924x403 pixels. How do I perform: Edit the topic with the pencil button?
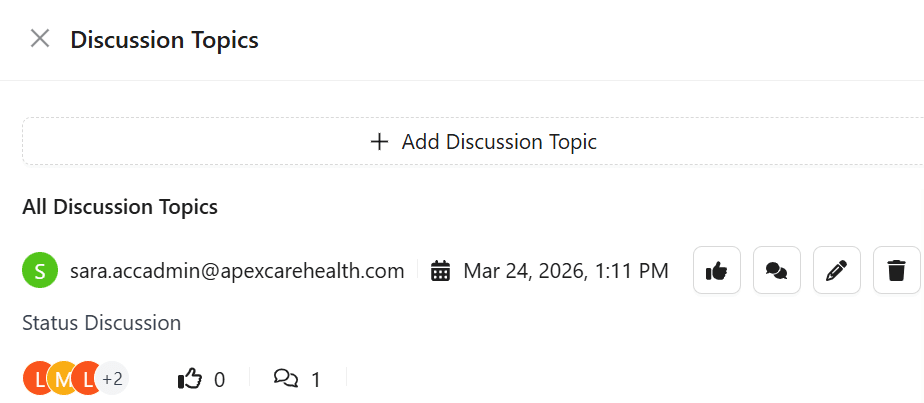click(836, 270)
